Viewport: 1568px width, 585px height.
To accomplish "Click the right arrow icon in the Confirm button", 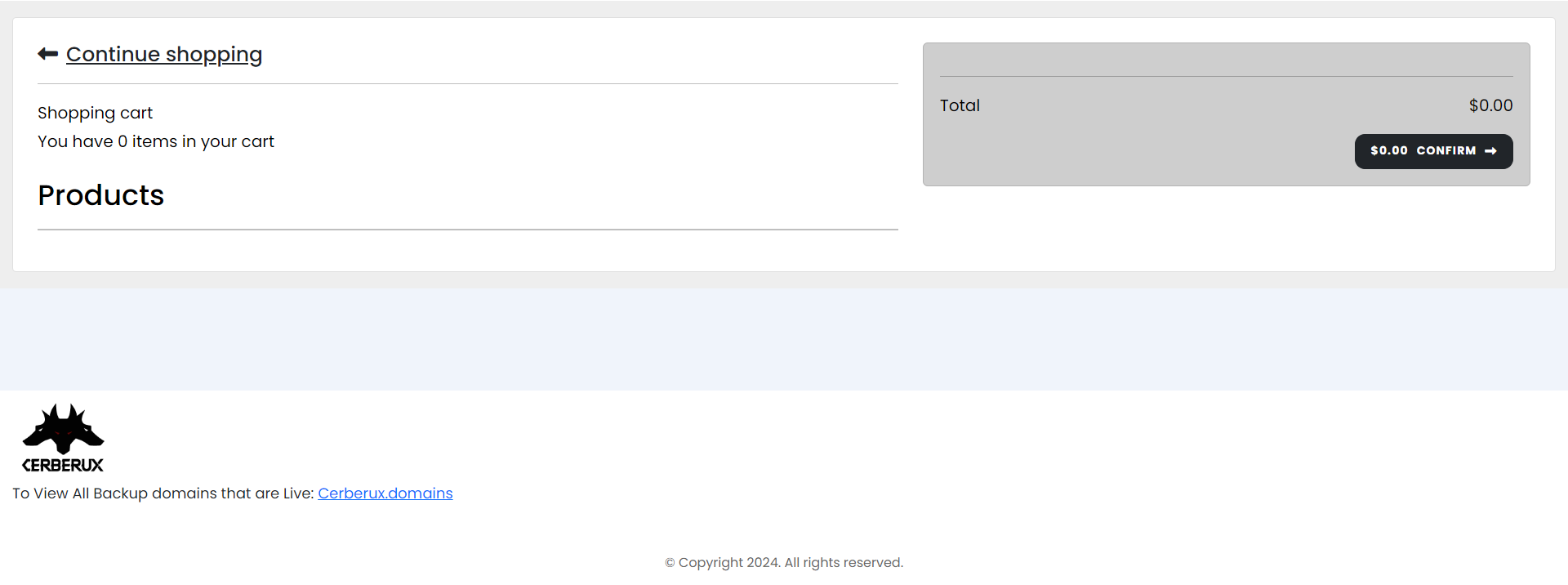I will pos(1490,151).
